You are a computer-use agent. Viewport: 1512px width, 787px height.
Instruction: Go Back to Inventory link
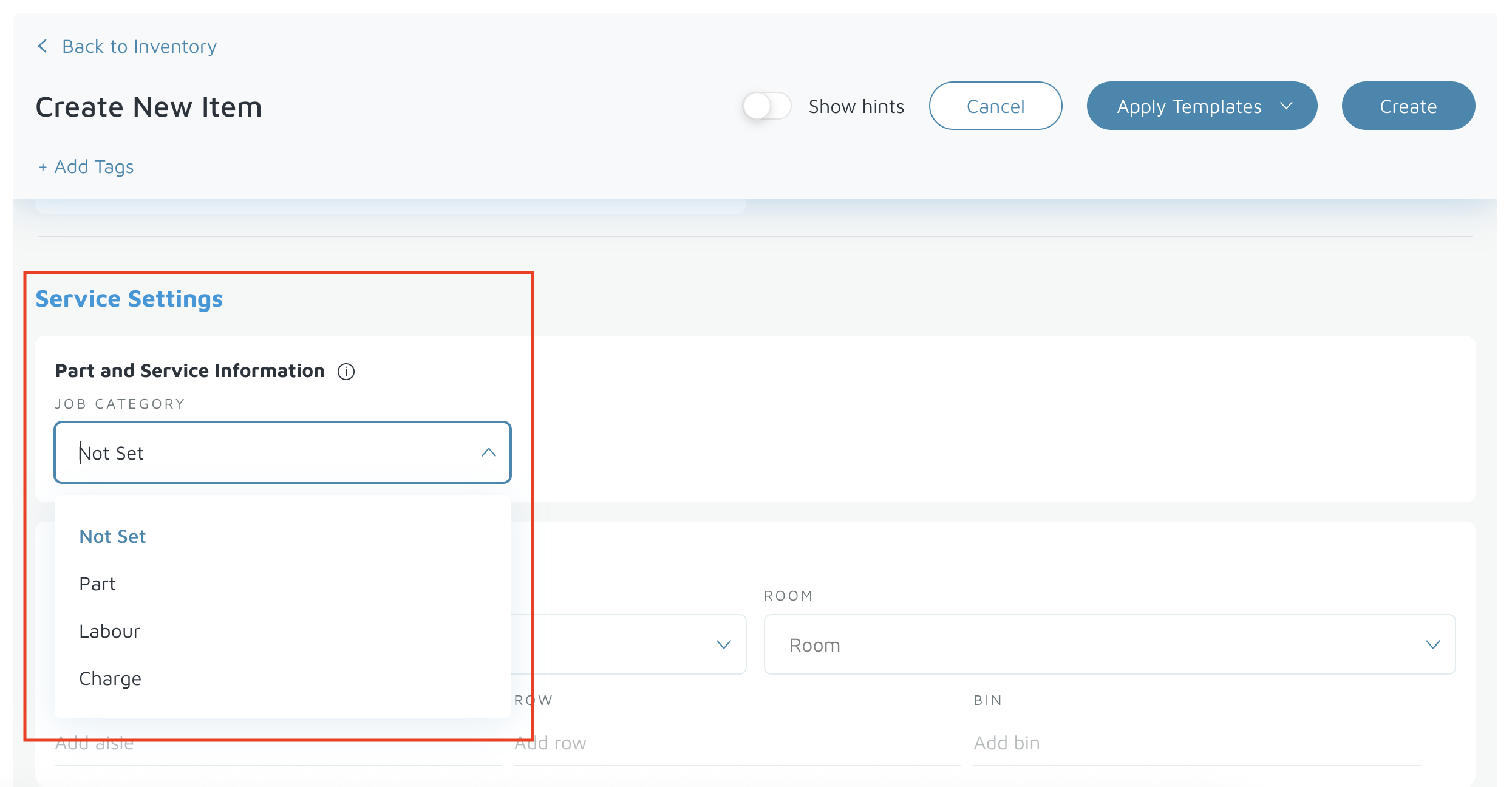139,47
